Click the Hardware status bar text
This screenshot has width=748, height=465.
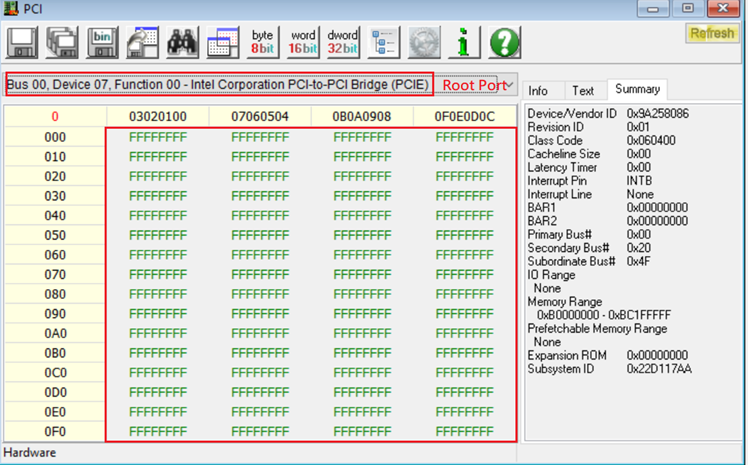click(x=30, y=453)
